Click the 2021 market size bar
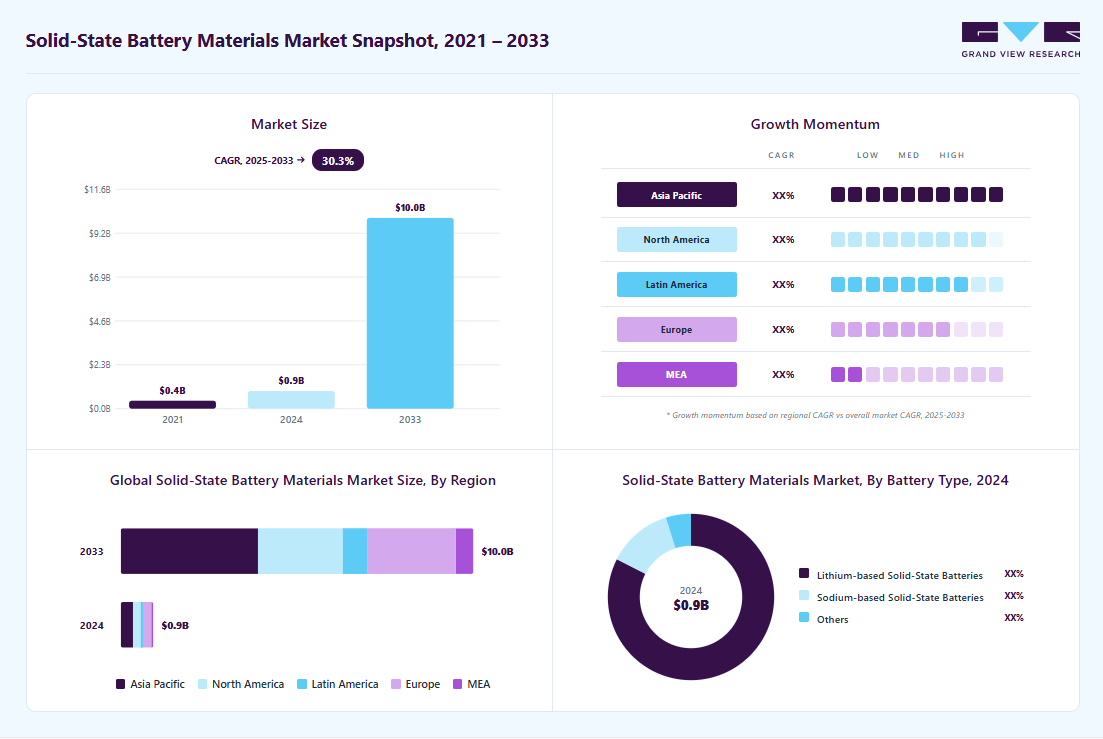The width and height of the screenshot is (1103, 739). 172,404
